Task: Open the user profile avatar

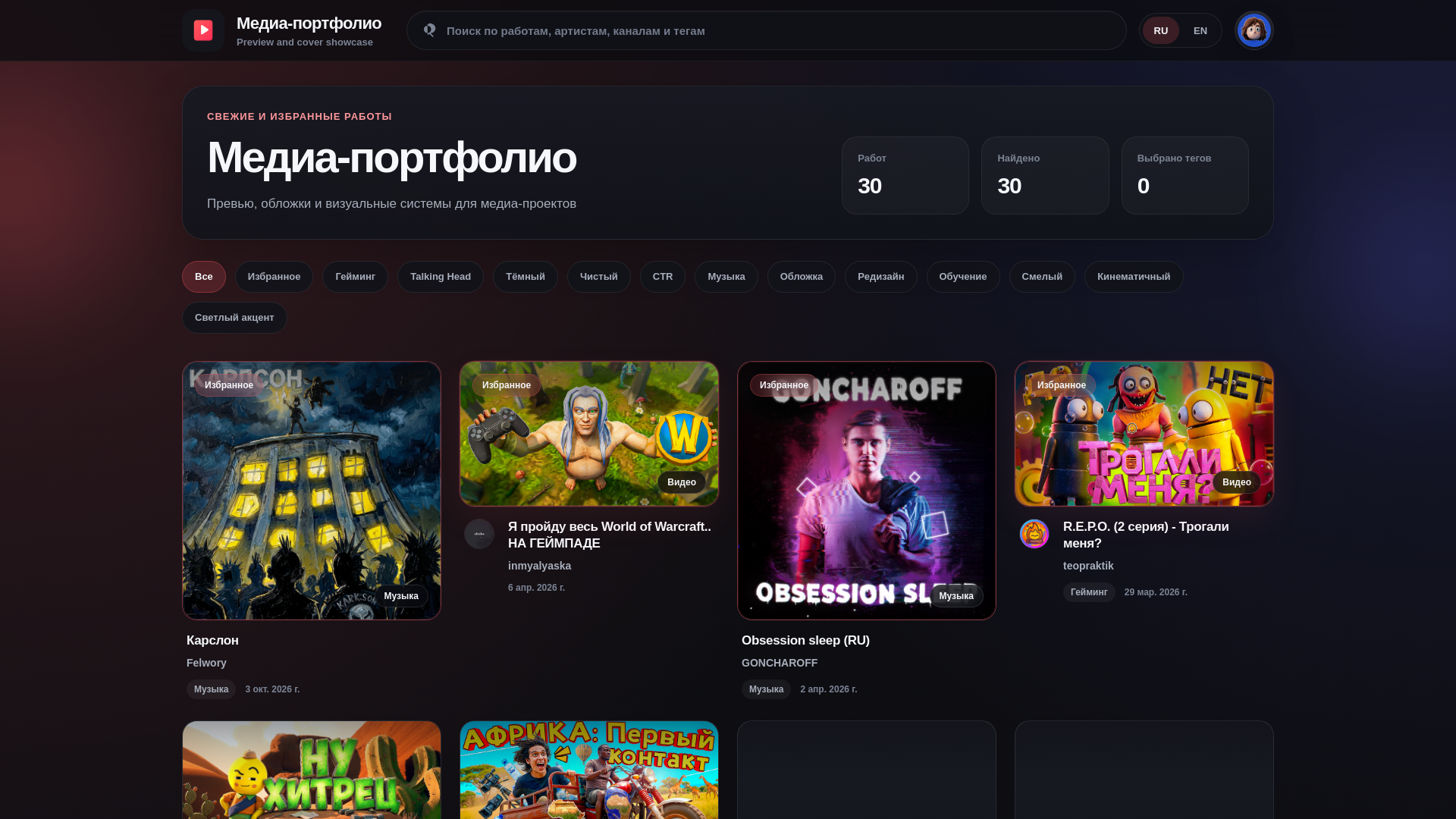Action: [1254, 30]
